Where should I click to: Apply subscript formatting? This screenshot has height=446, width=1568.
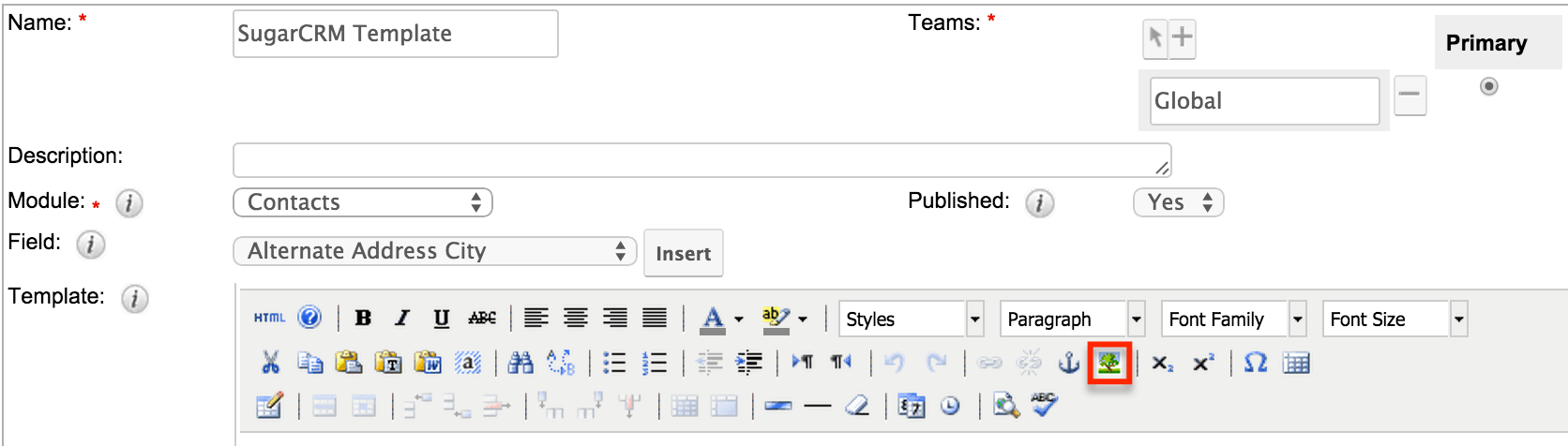pos(1163,364)
